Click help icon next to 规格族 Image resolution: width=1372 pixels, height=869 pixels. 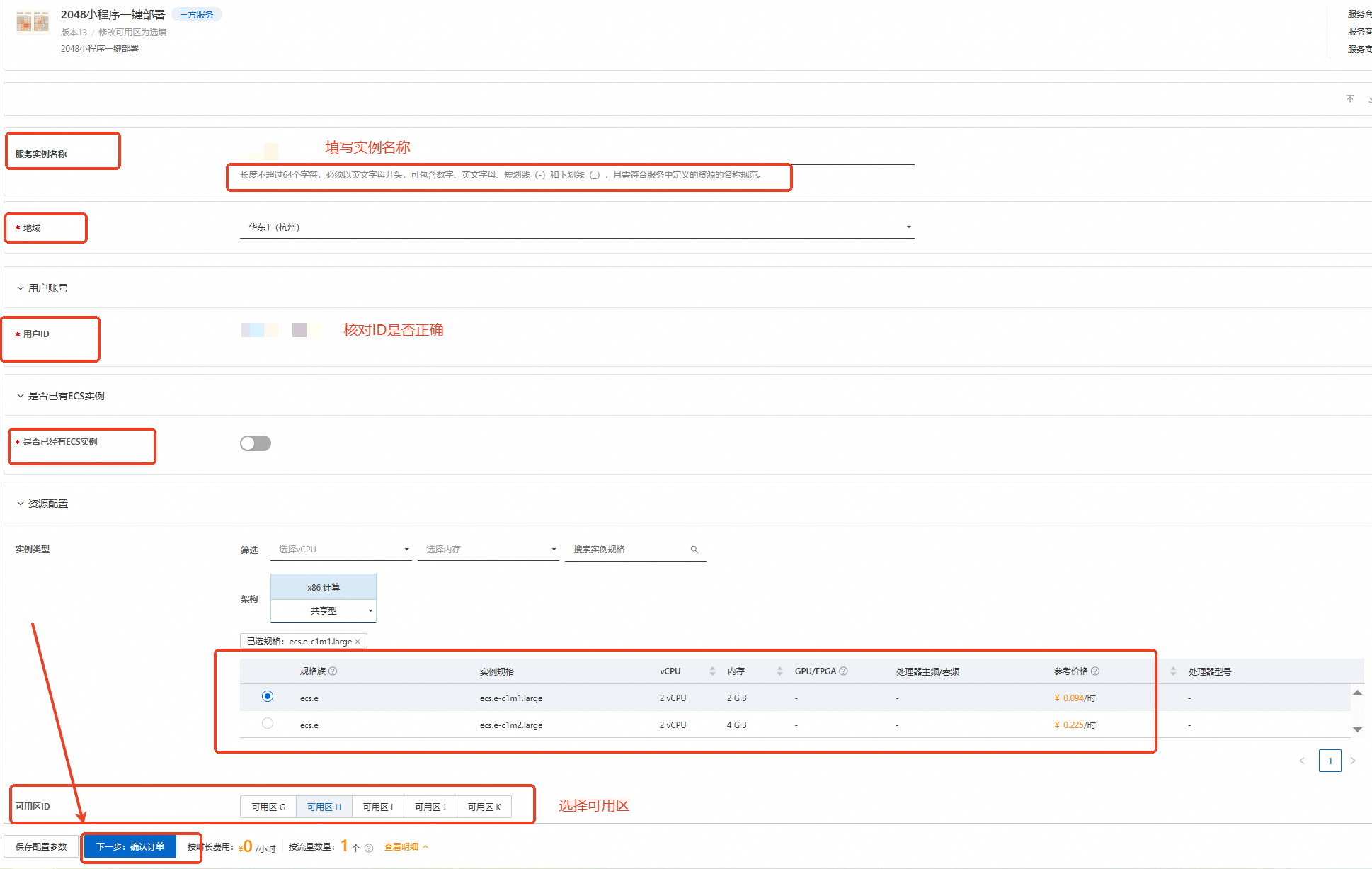[333, 671]
